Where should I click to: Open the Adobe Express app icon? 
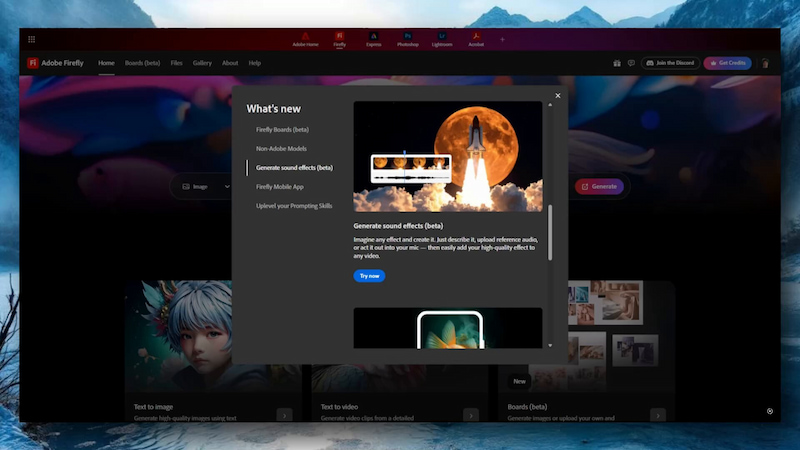pos(373,39)
